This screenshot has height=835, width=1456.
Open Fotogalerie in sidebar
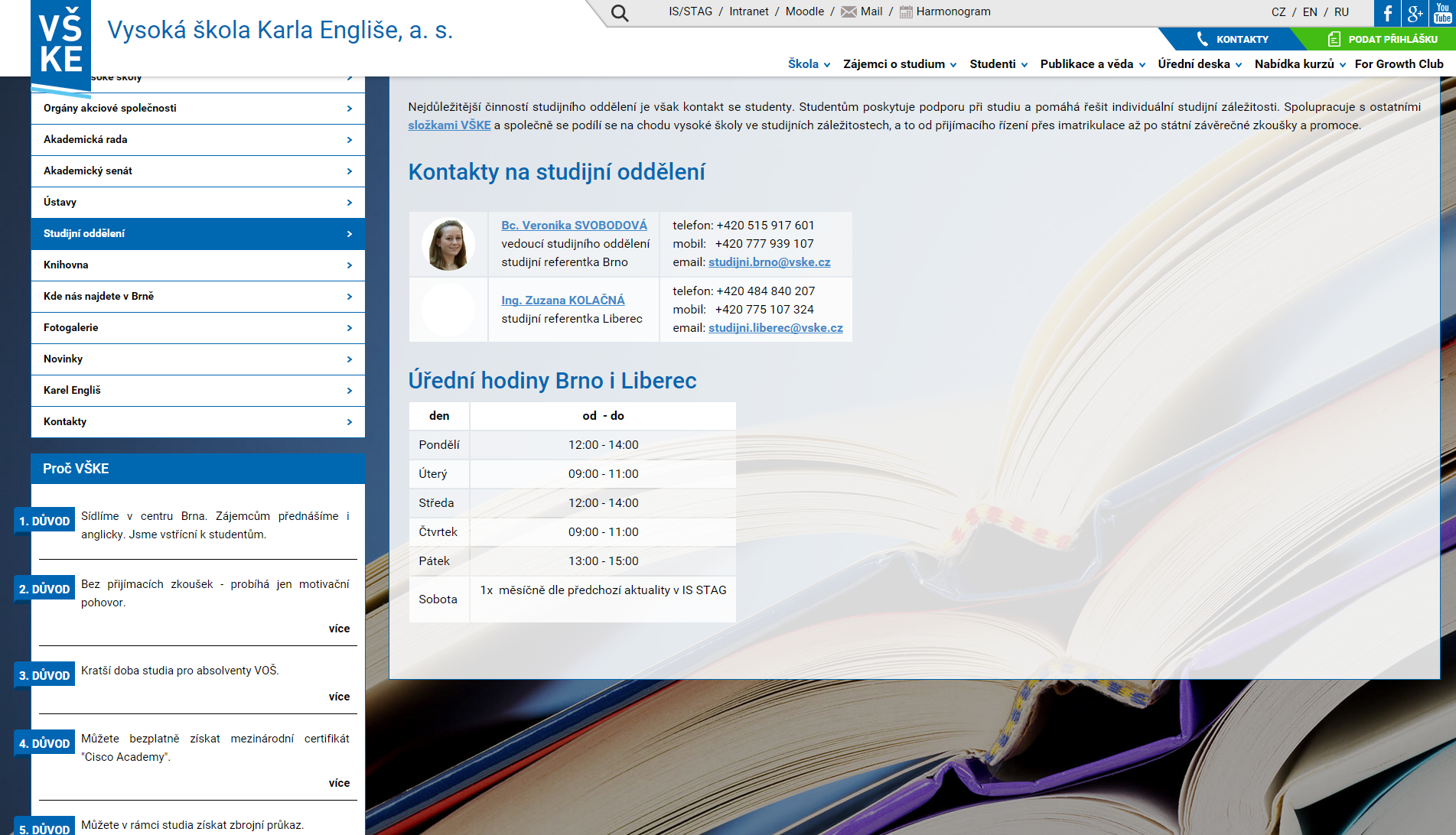click(197, 328)
